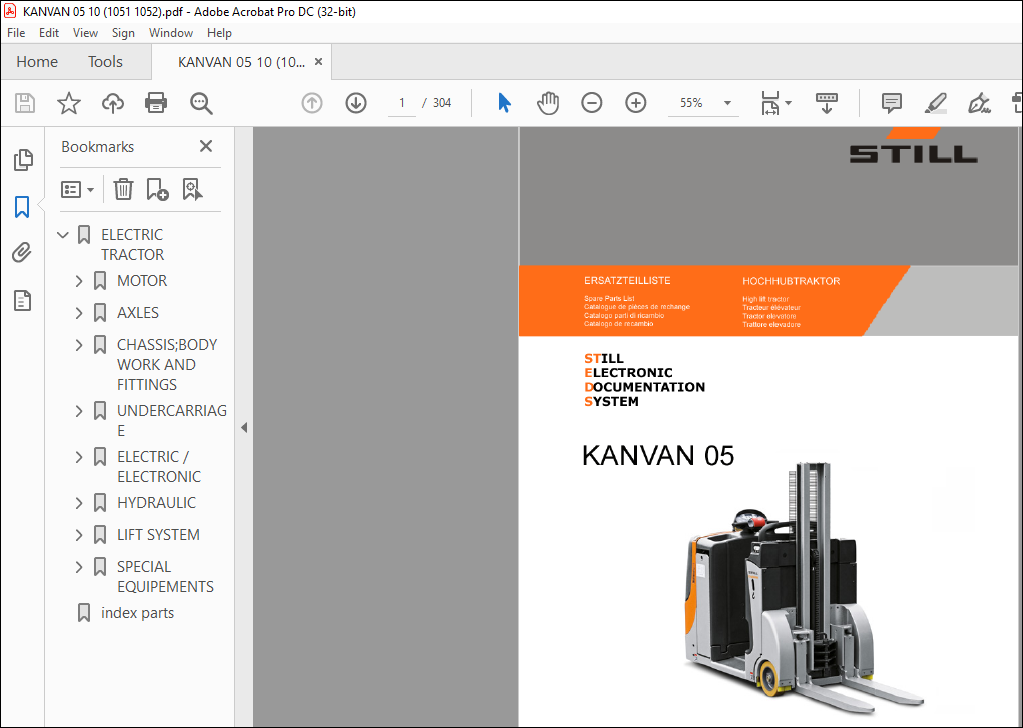The image size is (1023, 728).
Task: Open the Page Thumbnails panel
Action: (23, 160)
